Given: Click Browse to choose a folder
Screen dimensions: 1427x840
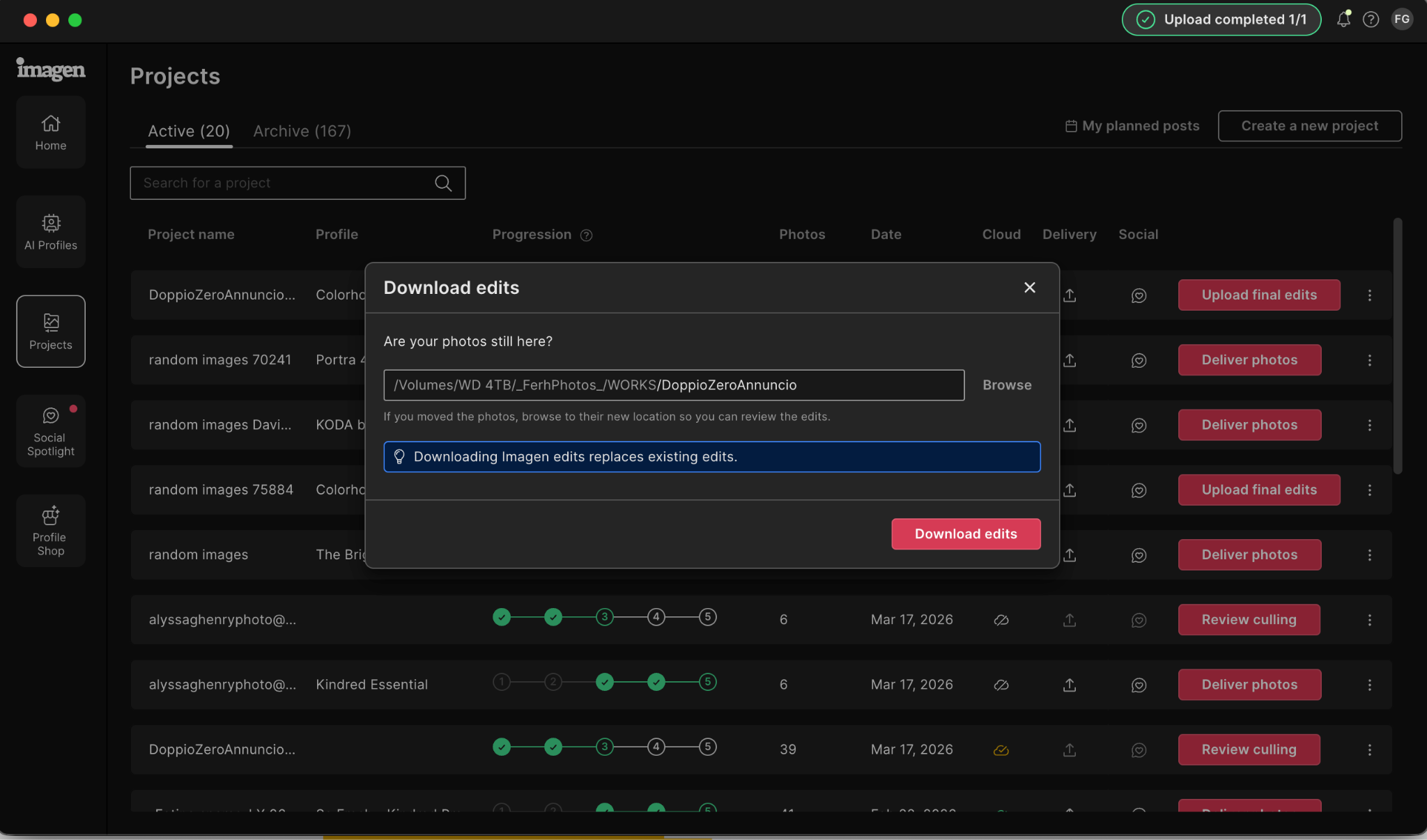Looking at the screenshot, I should pos(1007,385).
